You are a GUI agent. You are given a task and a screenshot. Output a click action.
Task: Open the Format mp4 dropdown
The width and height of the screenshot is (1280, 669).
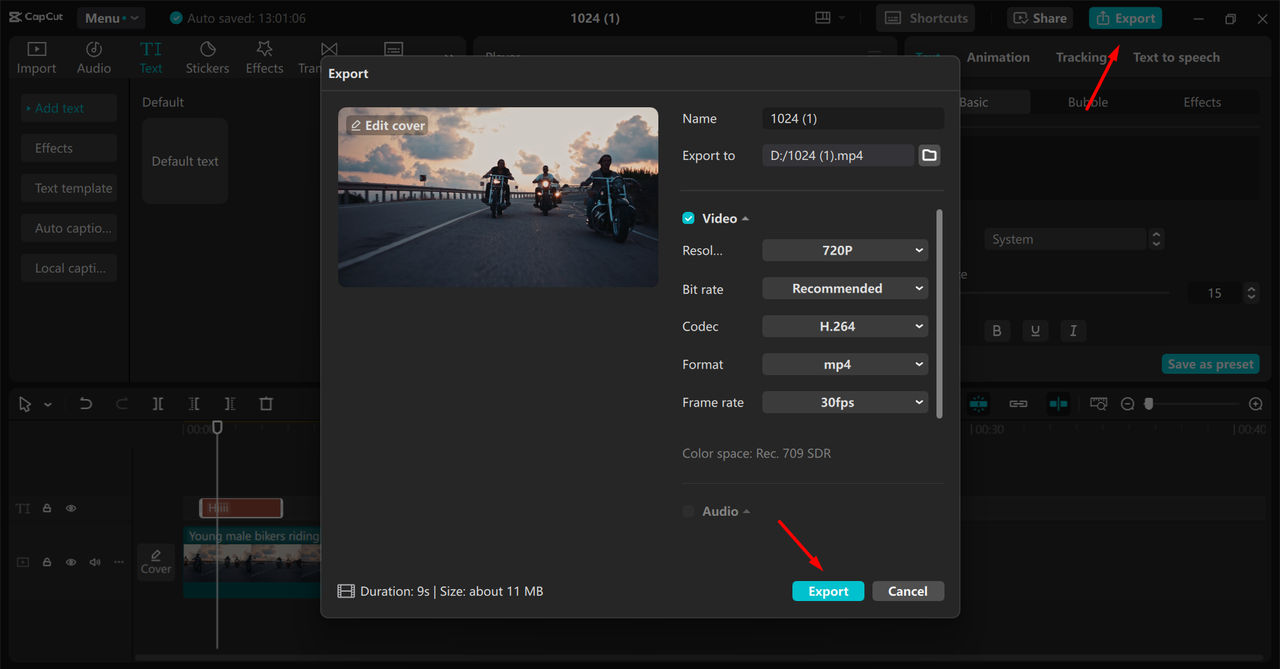tap(845, 364)
